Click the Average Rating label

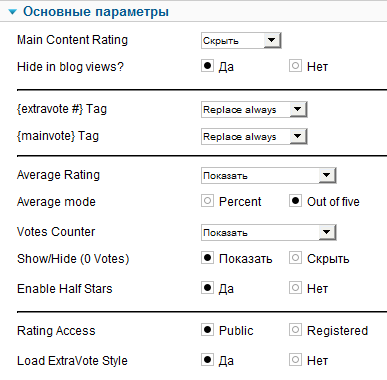coord(58,175)
